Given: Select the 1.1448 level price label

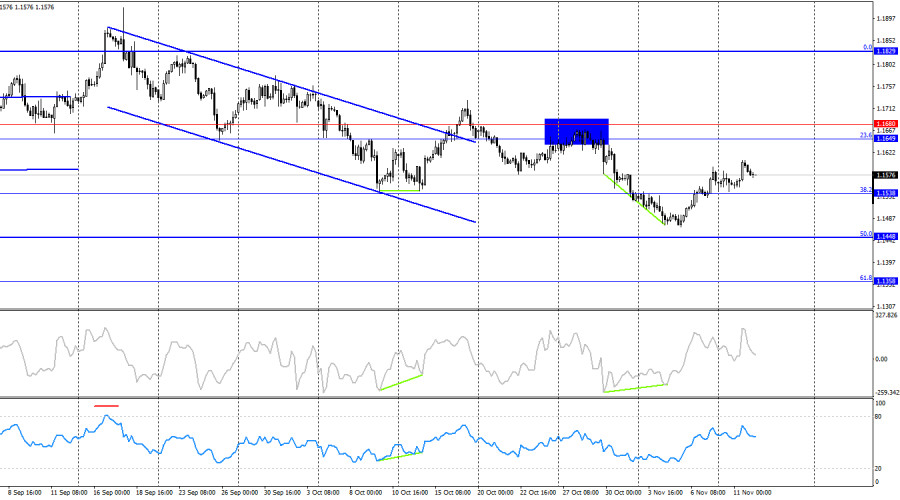Looking at the screenshot, I should pyautogui.click(x=885, y=237).
